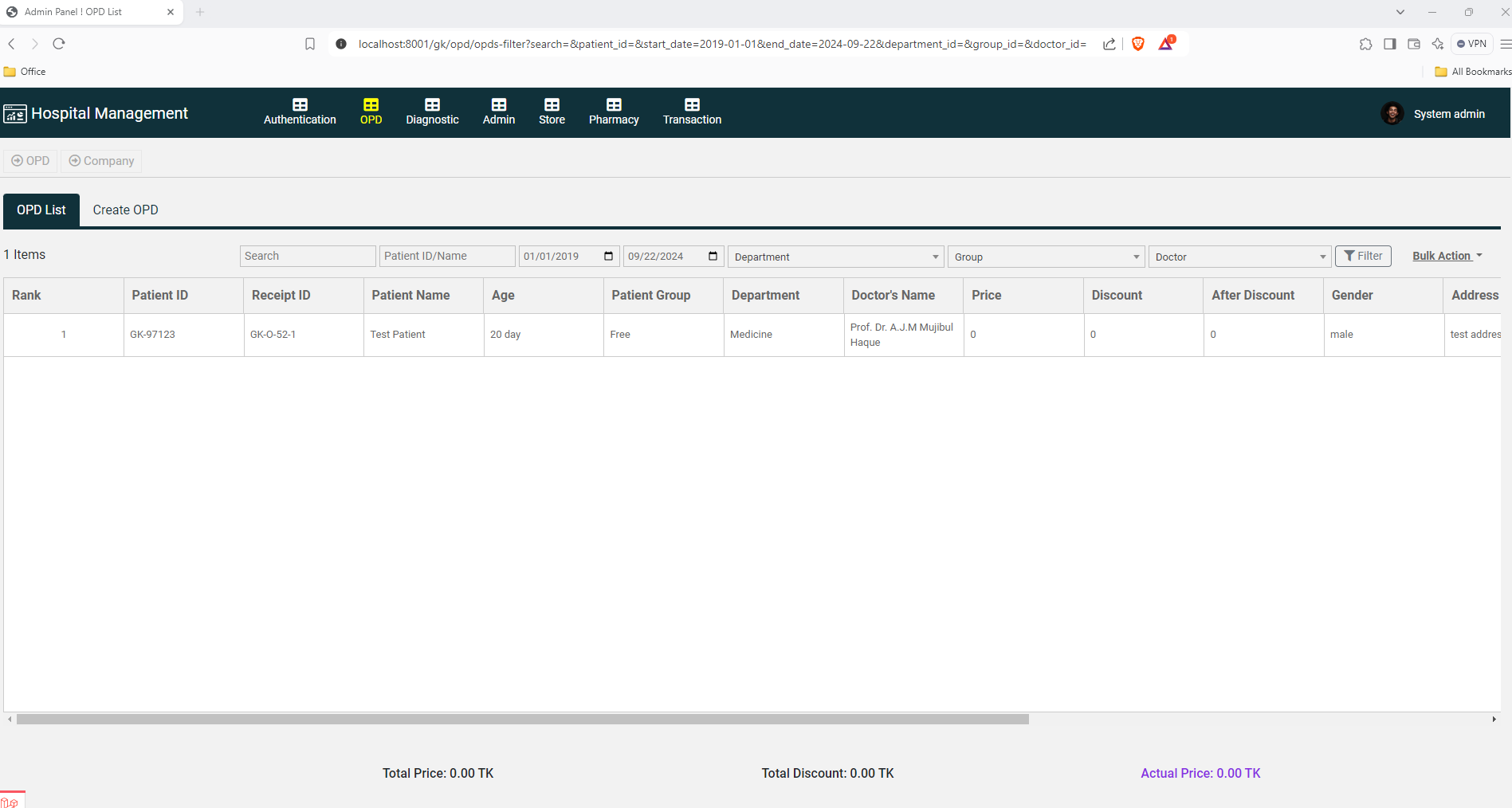Open the browser extensions puzzle icon
Viewport: 1512px width, 808px height.
coord(1365,44)
